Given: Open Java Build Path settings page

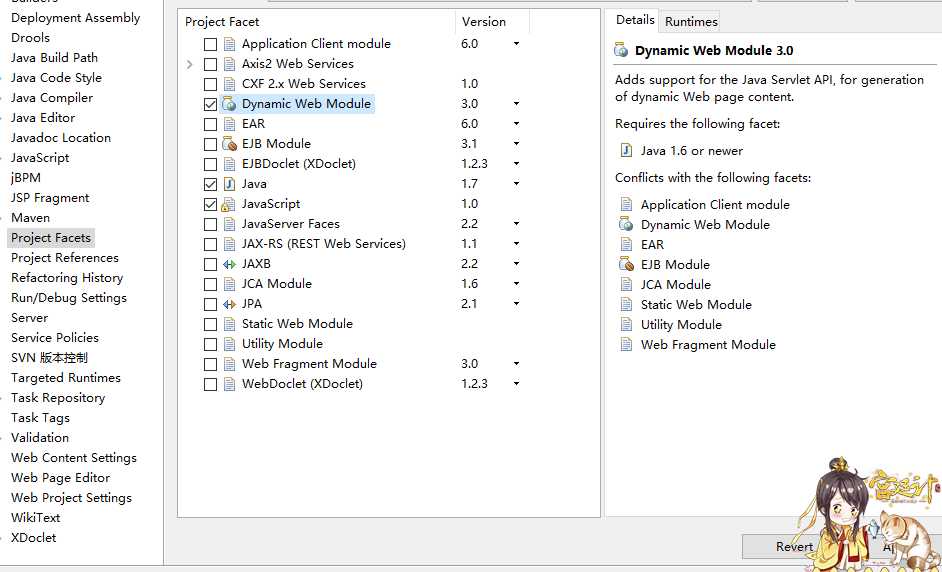Looking at the screenshot, I should click(x=54, y=58).
